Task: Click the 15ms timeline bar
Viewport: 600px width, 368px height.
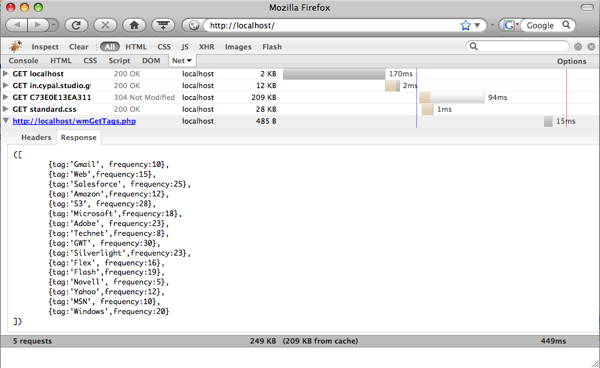Action: coord(548,121)
